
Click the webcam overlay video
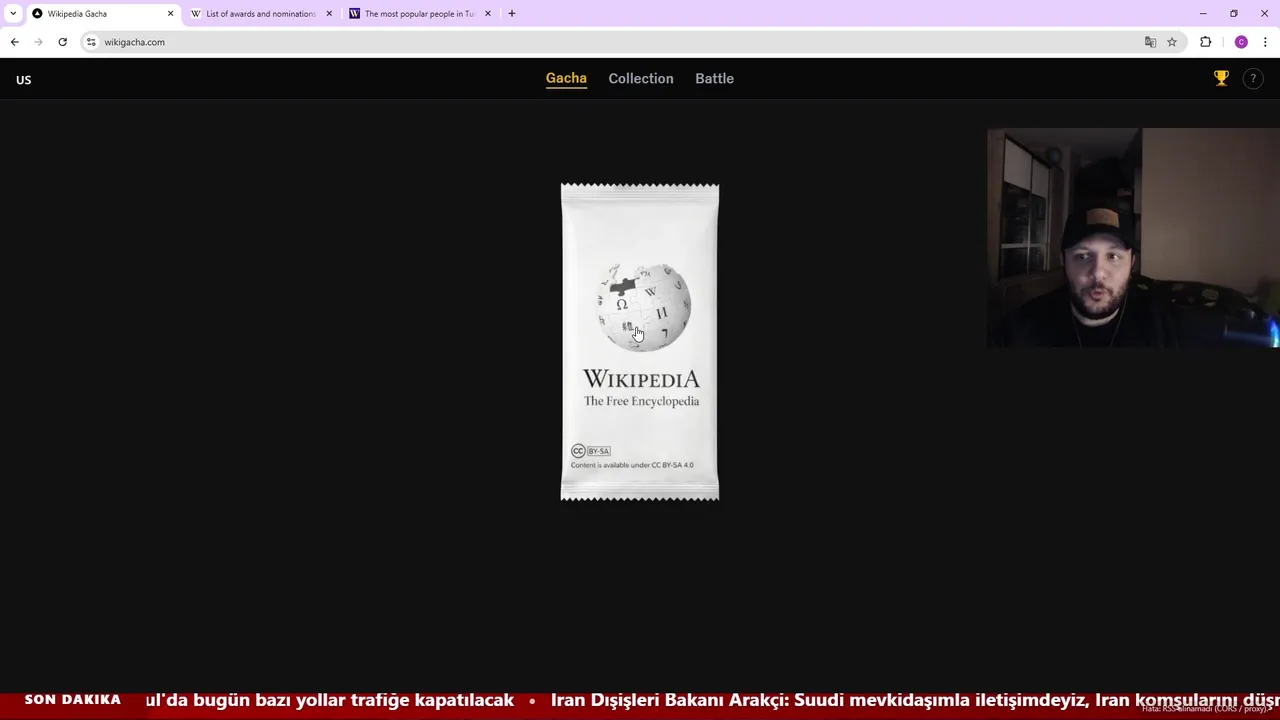click(x=1133, y=238)
